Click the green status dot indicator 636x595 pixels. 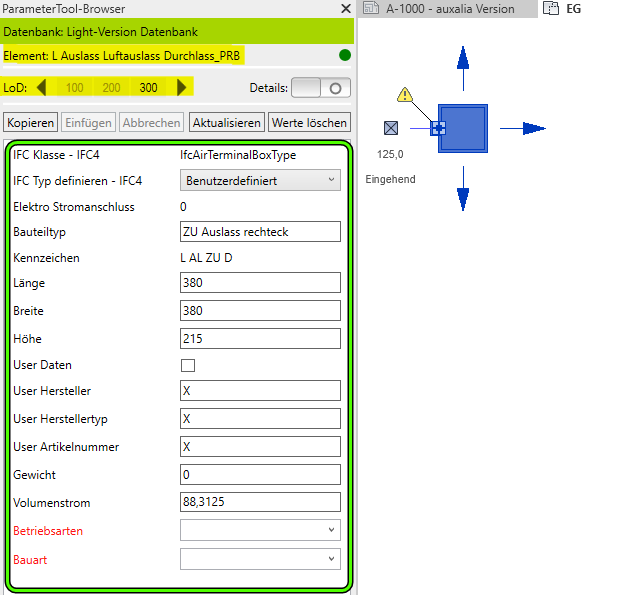(345, 55)
